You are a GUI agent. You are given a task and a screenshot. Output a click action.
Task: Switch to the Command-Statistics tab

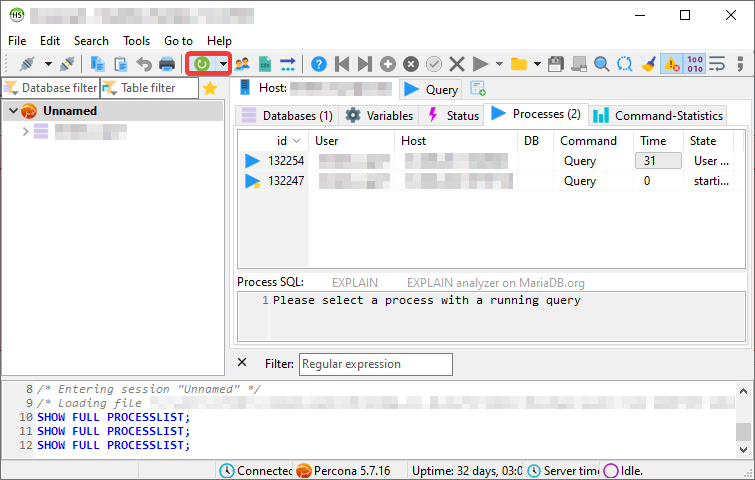[x=658, y=115]
